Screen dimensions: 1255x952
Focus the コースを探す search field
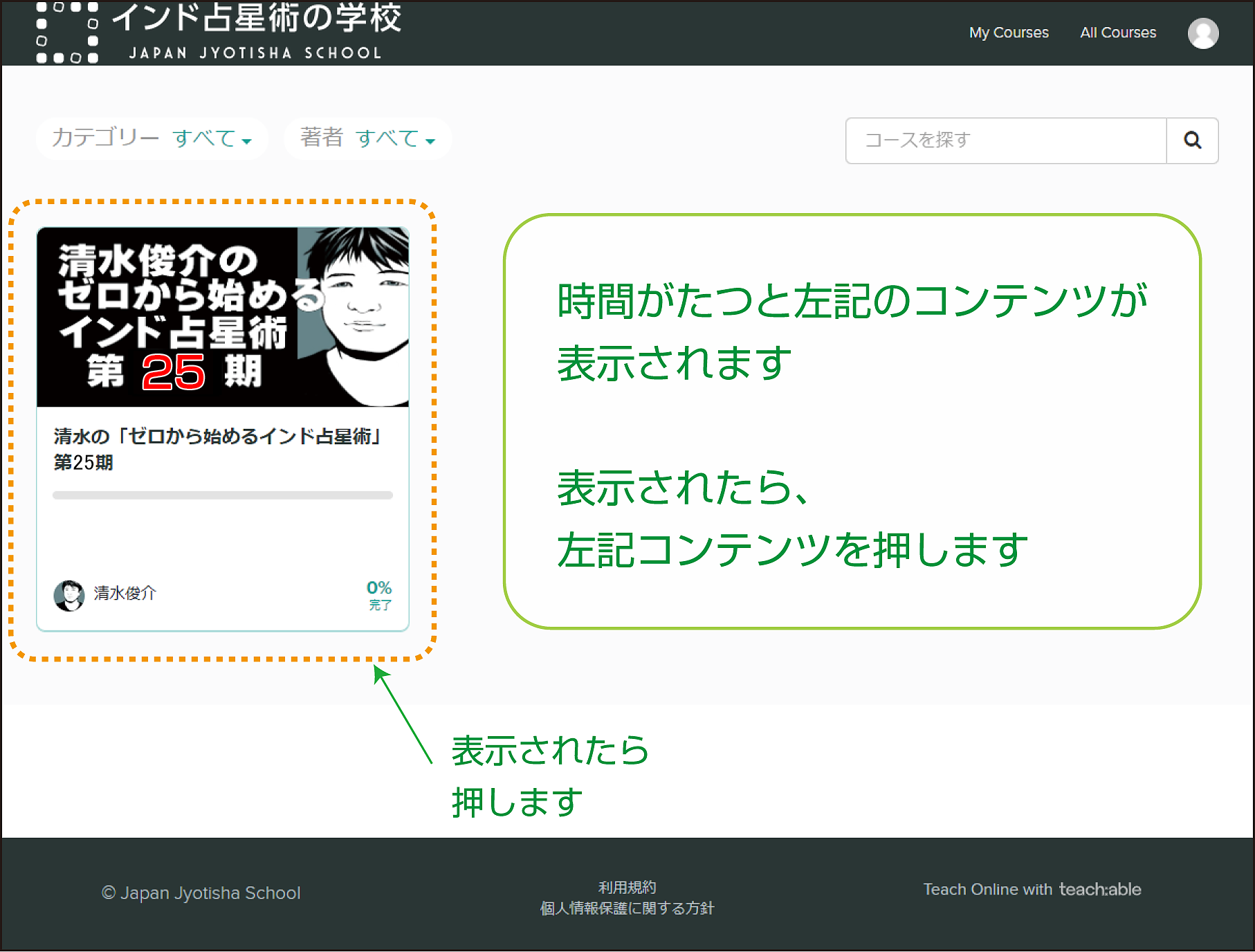(x=1006, y=140)
